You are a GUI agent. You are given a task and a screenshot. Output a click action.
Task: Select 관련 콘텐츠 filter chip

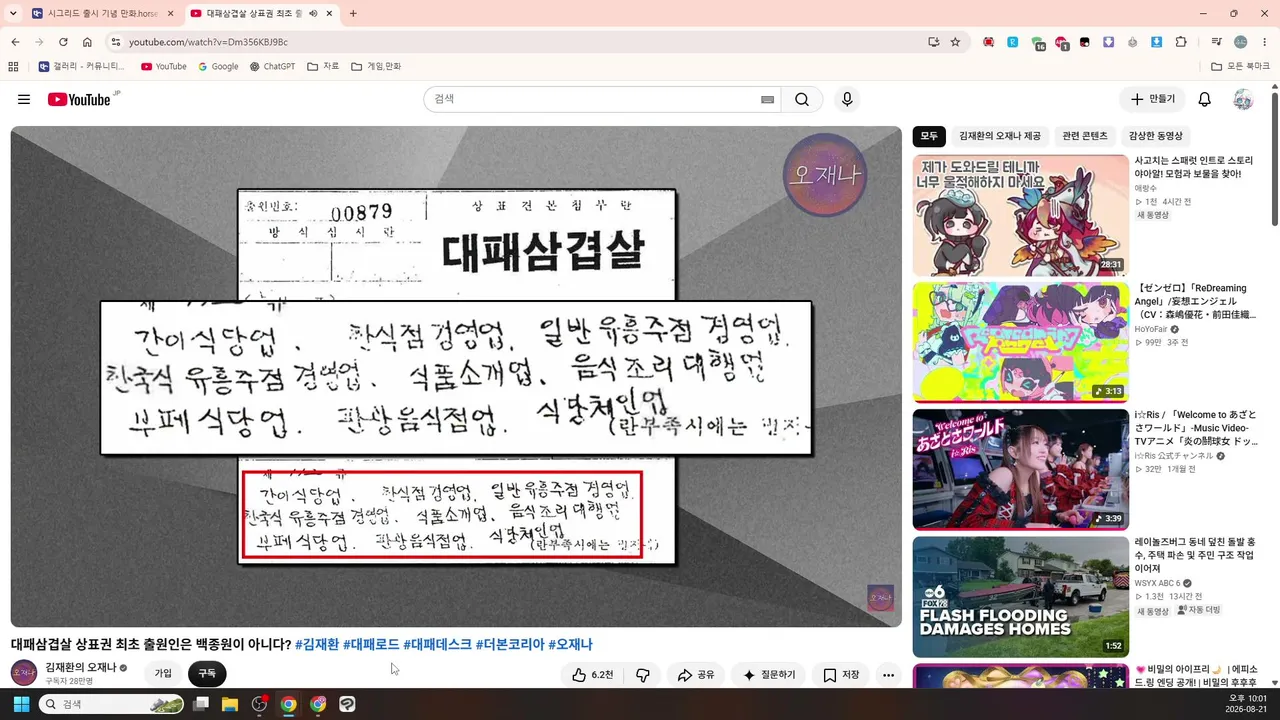[x=1085, y=136]
